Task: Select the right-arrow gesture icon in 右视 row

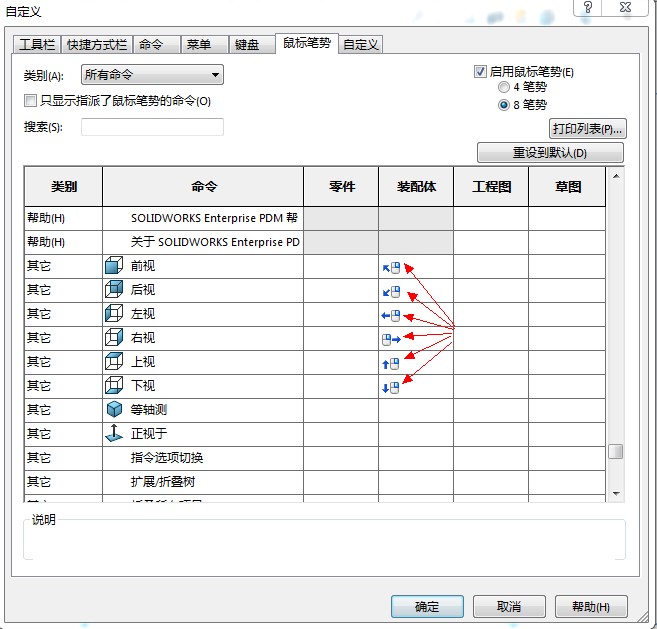Action: point(391,339)
